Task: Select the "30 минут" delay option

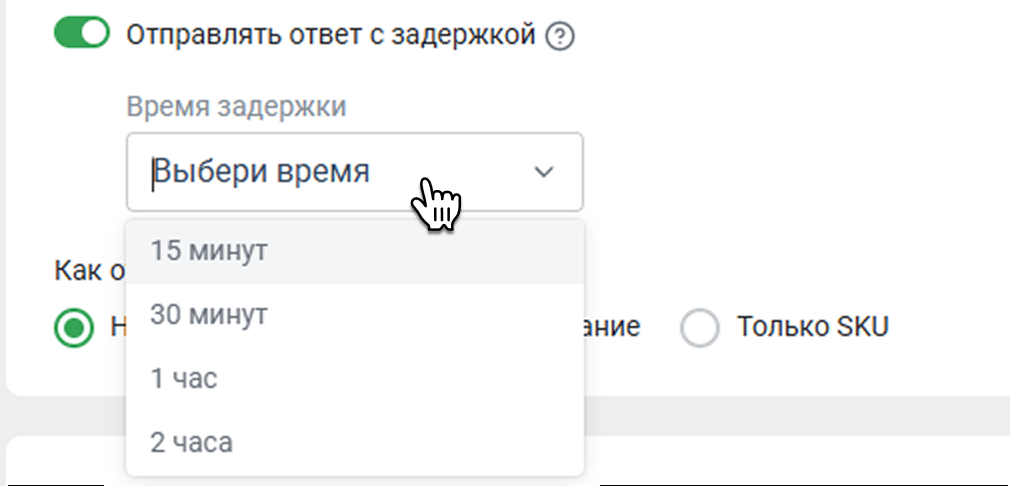Action: 210,315
